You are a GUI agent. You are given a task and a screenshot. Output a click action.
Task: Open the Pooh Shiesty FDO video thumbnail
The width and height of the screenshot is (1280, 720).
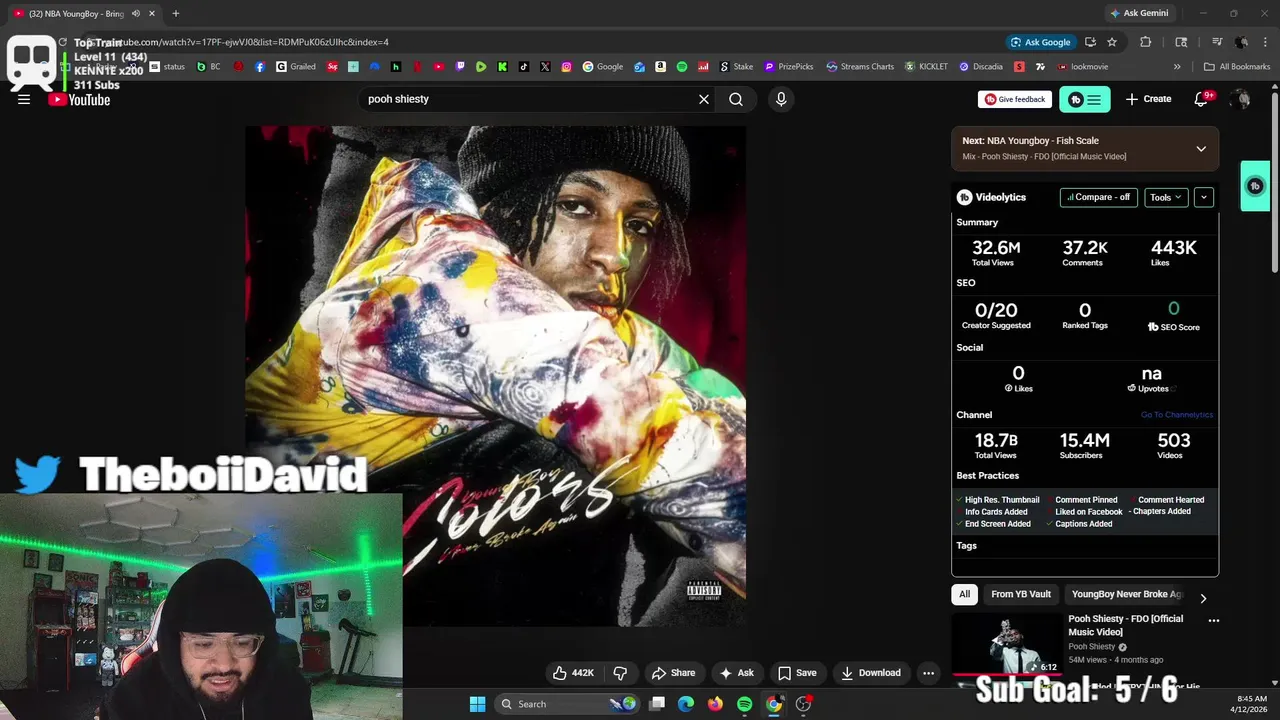1006,645
